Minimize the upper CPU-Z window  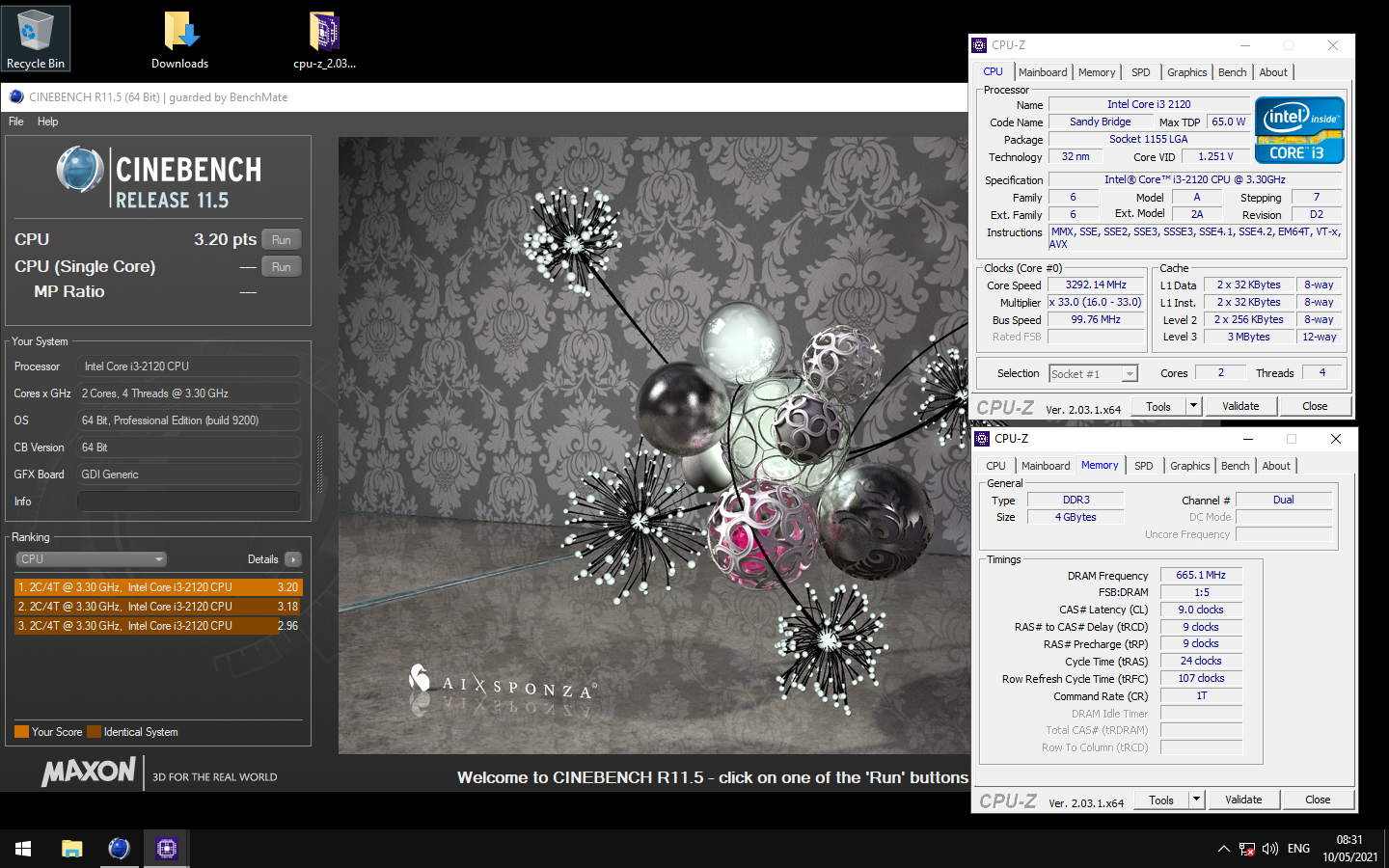(1245, 45)
